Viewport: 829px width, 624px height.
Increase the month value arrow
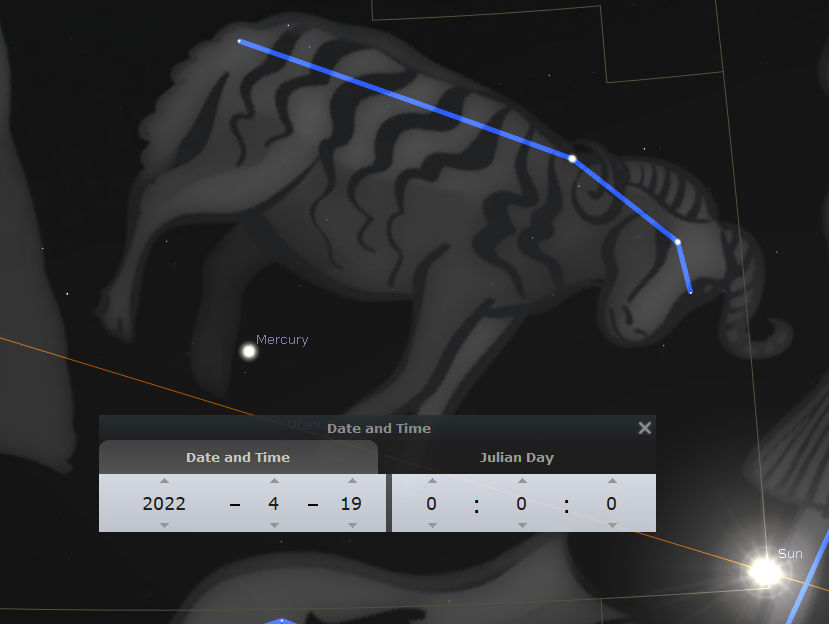pyautogui.click(x=274, y=481)
